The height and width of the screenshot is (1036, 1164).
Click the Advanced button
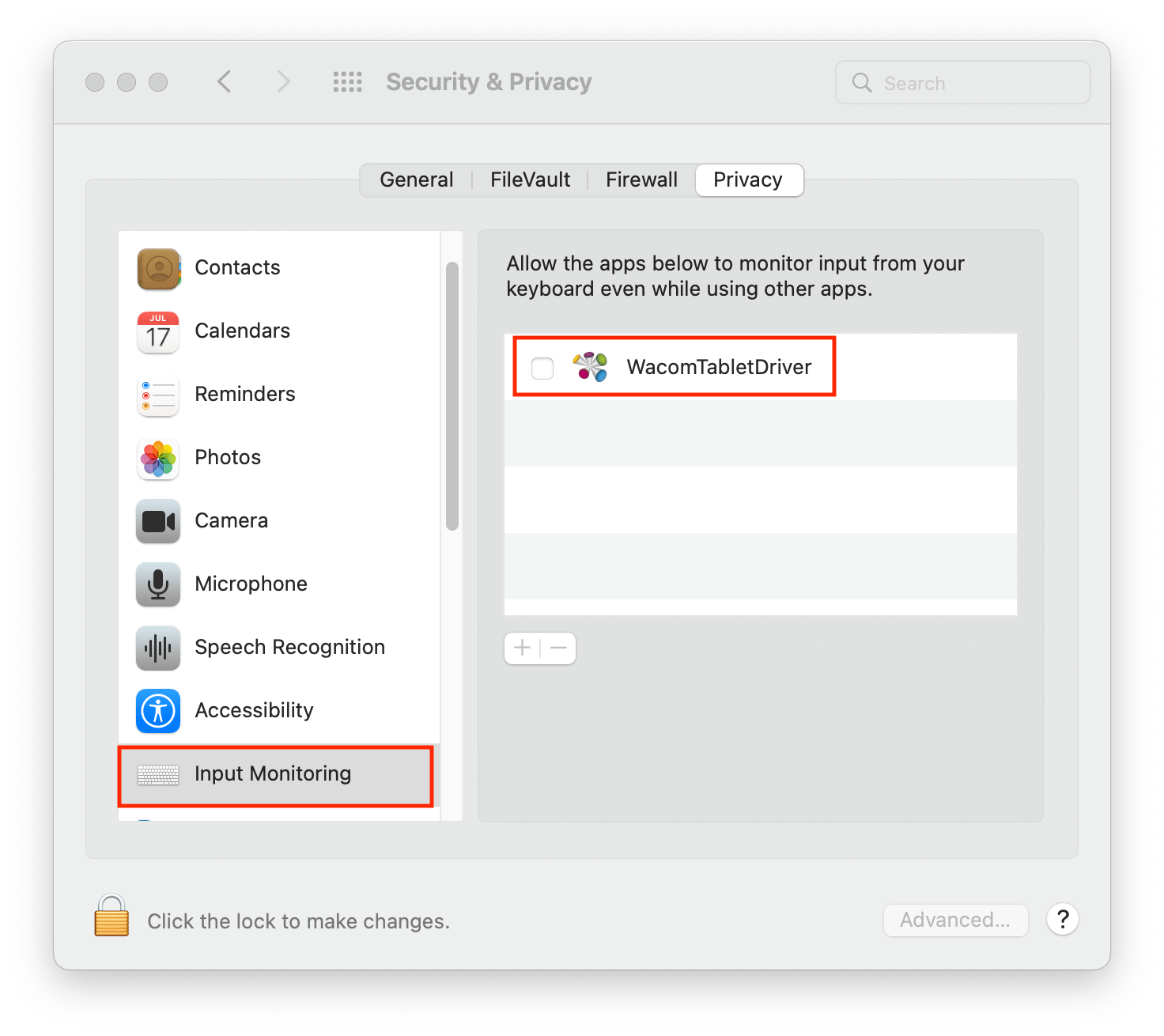click(955, 920)
